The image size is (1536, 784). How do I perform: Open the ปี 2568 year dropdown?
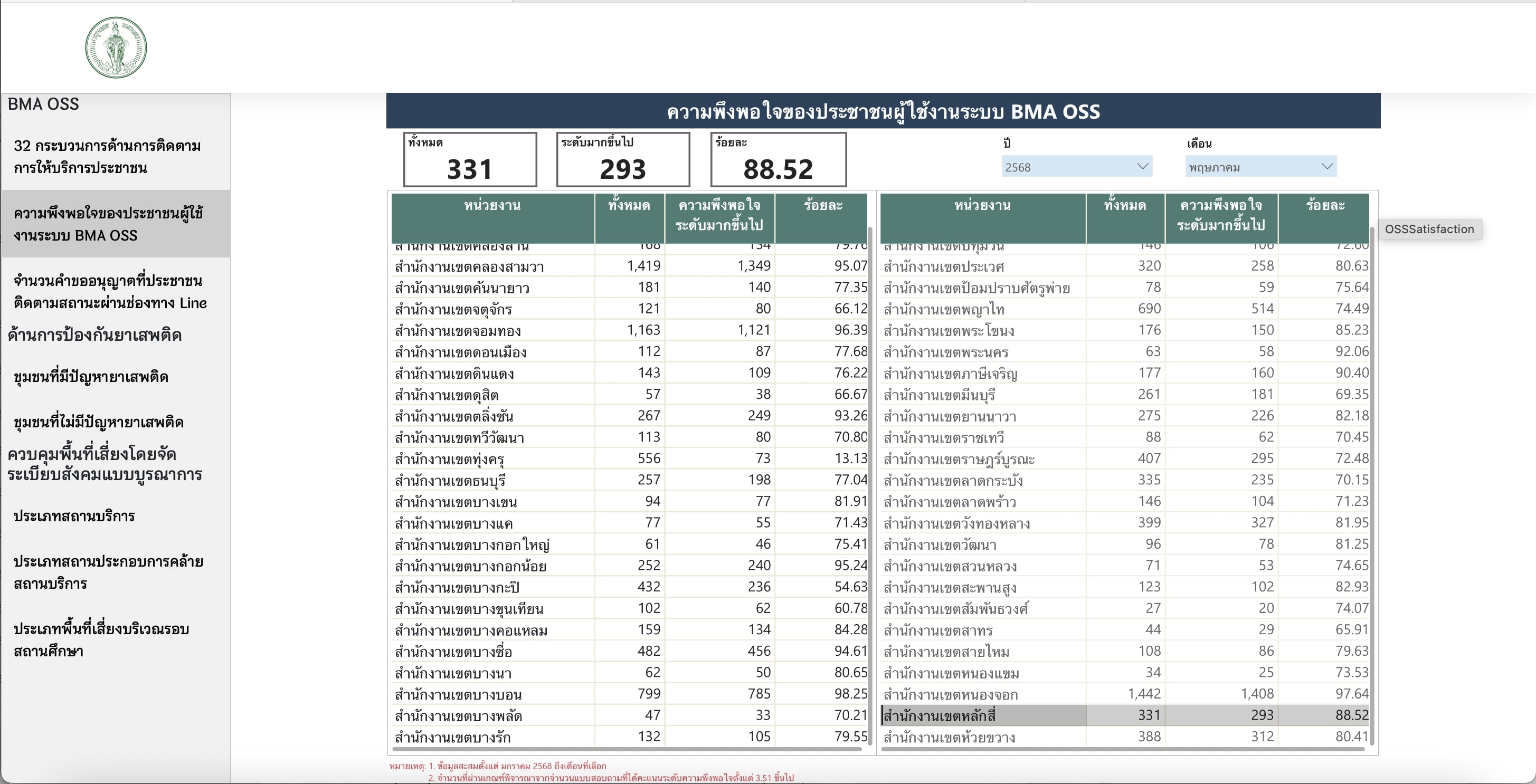coord(1076,167)
